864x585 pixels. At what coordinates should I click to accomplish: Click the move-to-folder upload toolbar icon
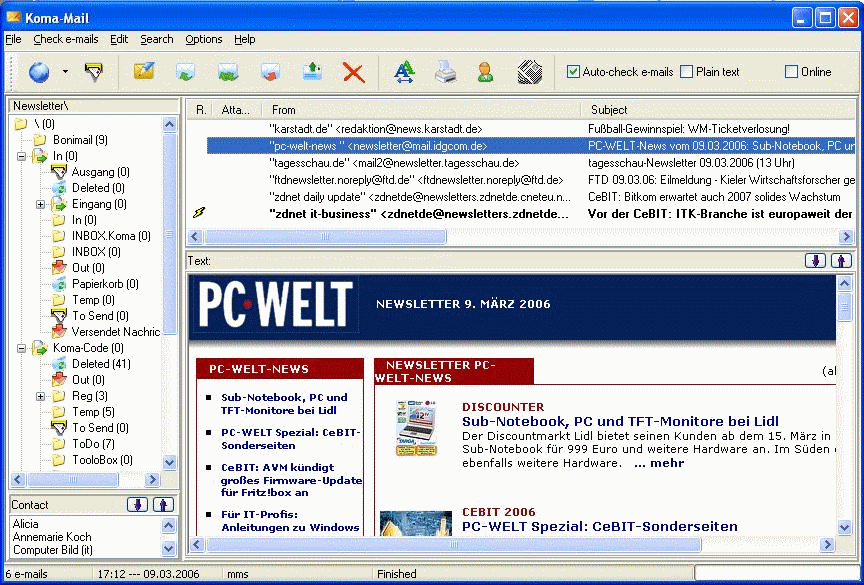pyautogui.click(x=312, y=72)
